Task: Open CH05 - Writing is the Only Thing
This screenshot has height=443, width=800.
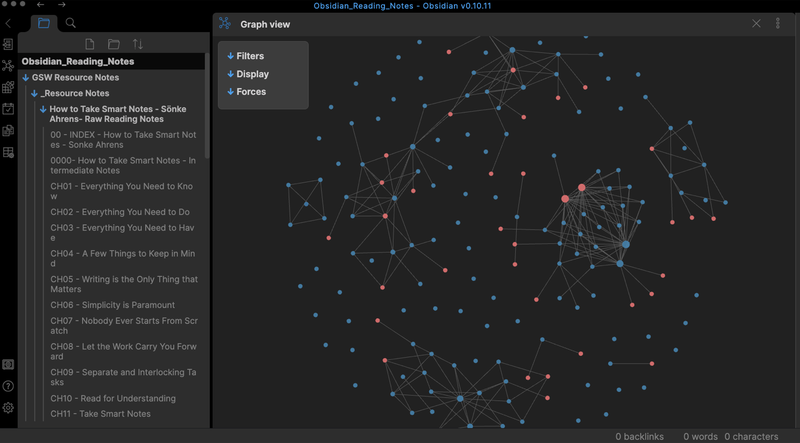Action: (123, 284)
